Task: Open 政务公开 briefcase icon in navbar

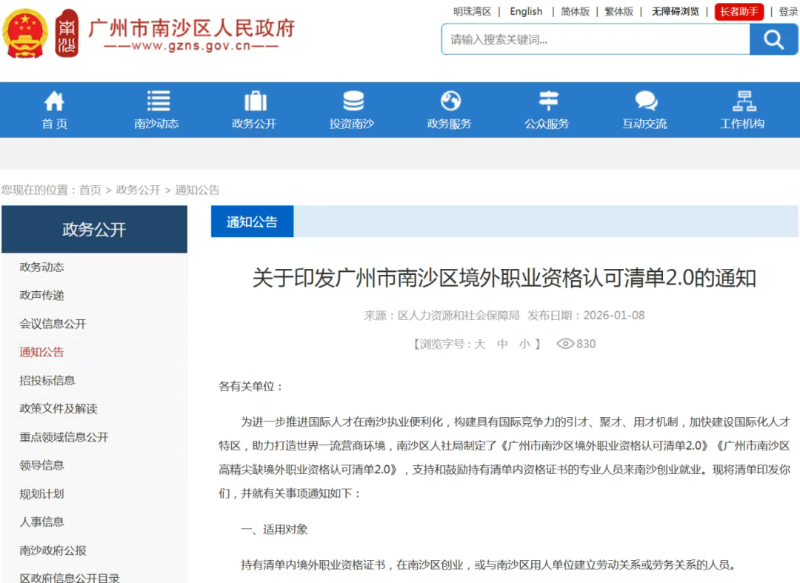Action: coord(255,101)
